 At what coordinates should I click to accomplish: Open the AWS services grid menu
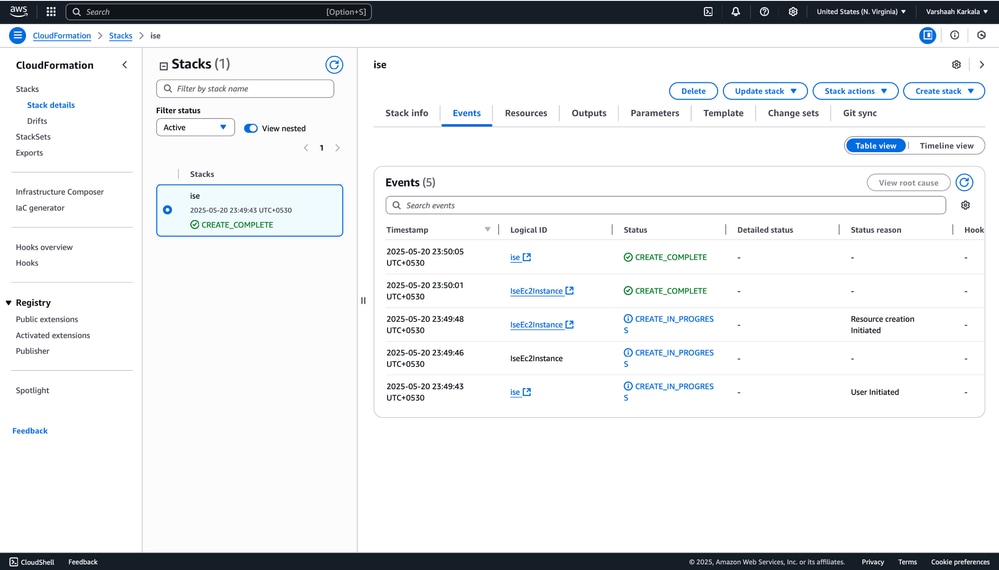click(x=51, y=12)
